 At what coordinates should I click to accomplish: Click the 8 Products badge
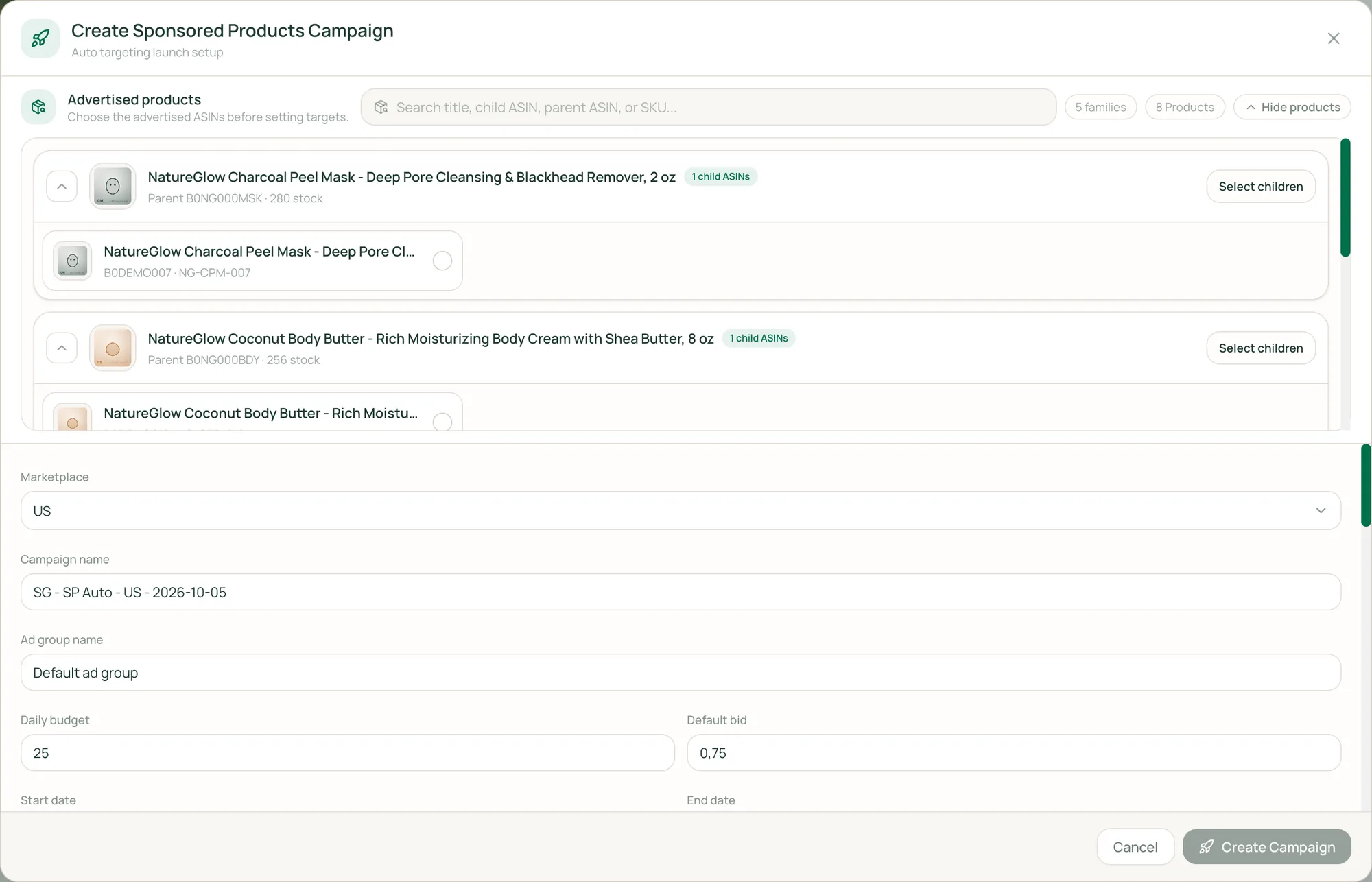(x=1185, y=107)
